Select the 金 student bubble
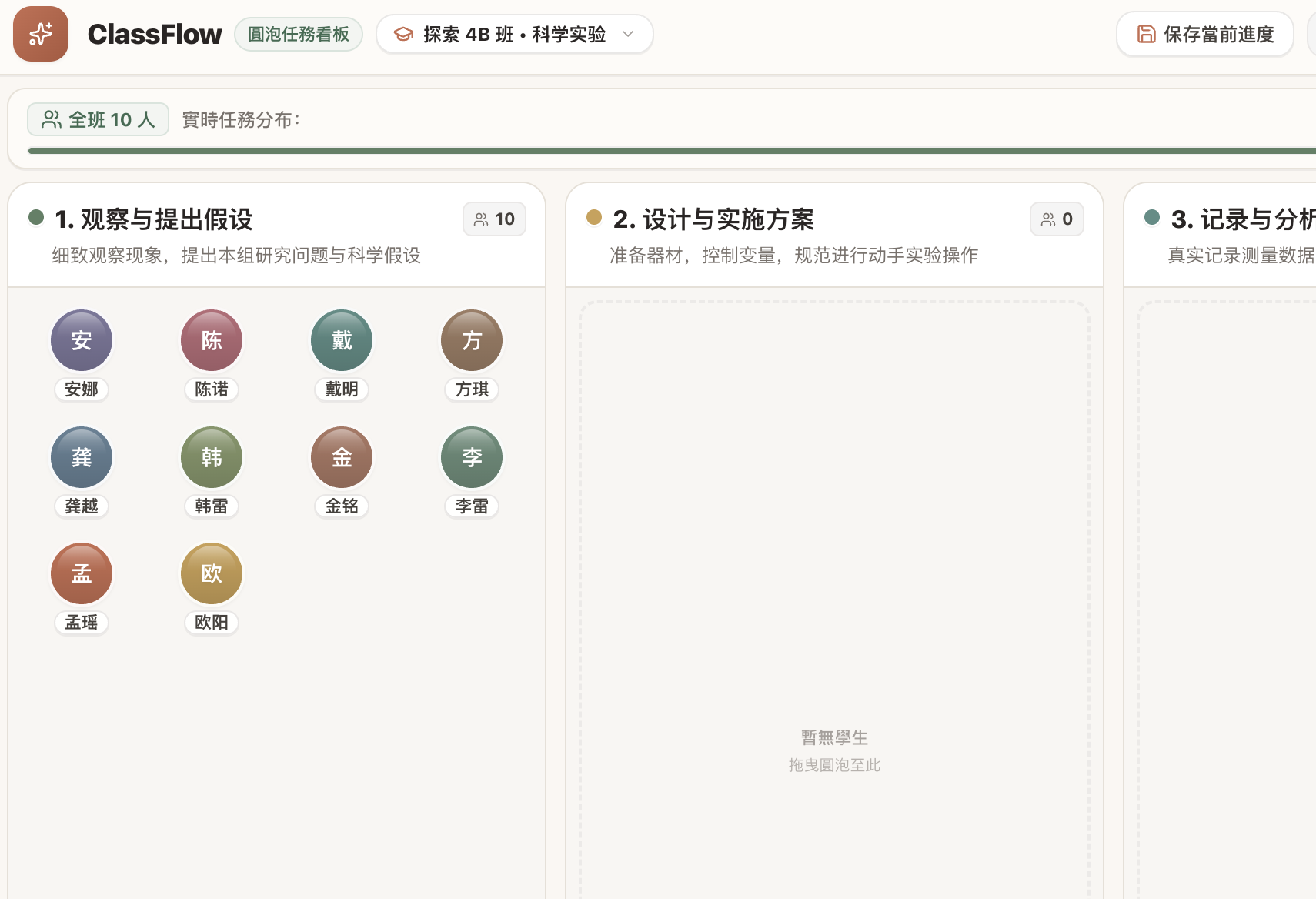The image size is (1316, 899). tap(342, 457)
